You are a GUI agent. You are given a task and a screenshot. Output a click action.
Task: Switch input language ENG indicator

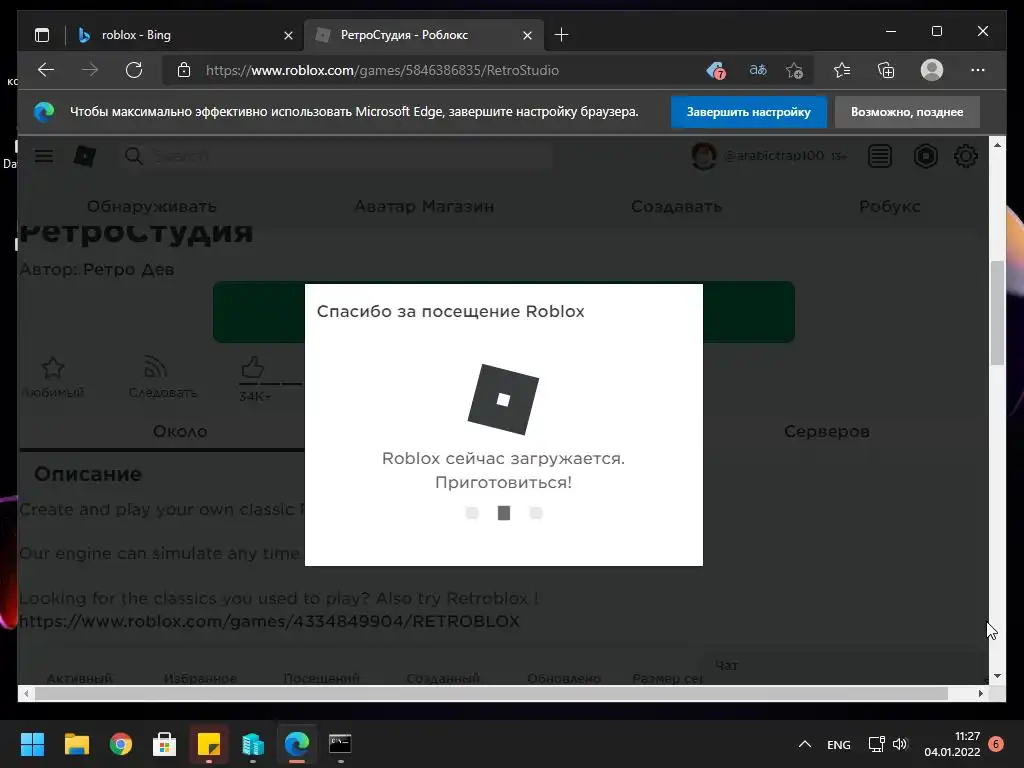pos(839,744)
